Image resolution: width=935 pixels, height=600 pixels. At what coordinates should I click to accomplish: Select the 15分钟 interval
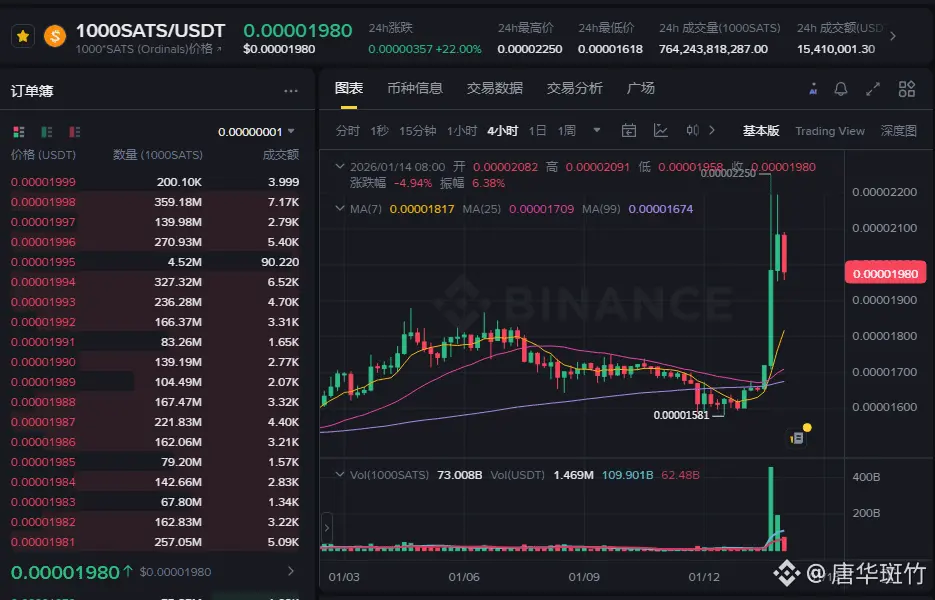point(417,131)
